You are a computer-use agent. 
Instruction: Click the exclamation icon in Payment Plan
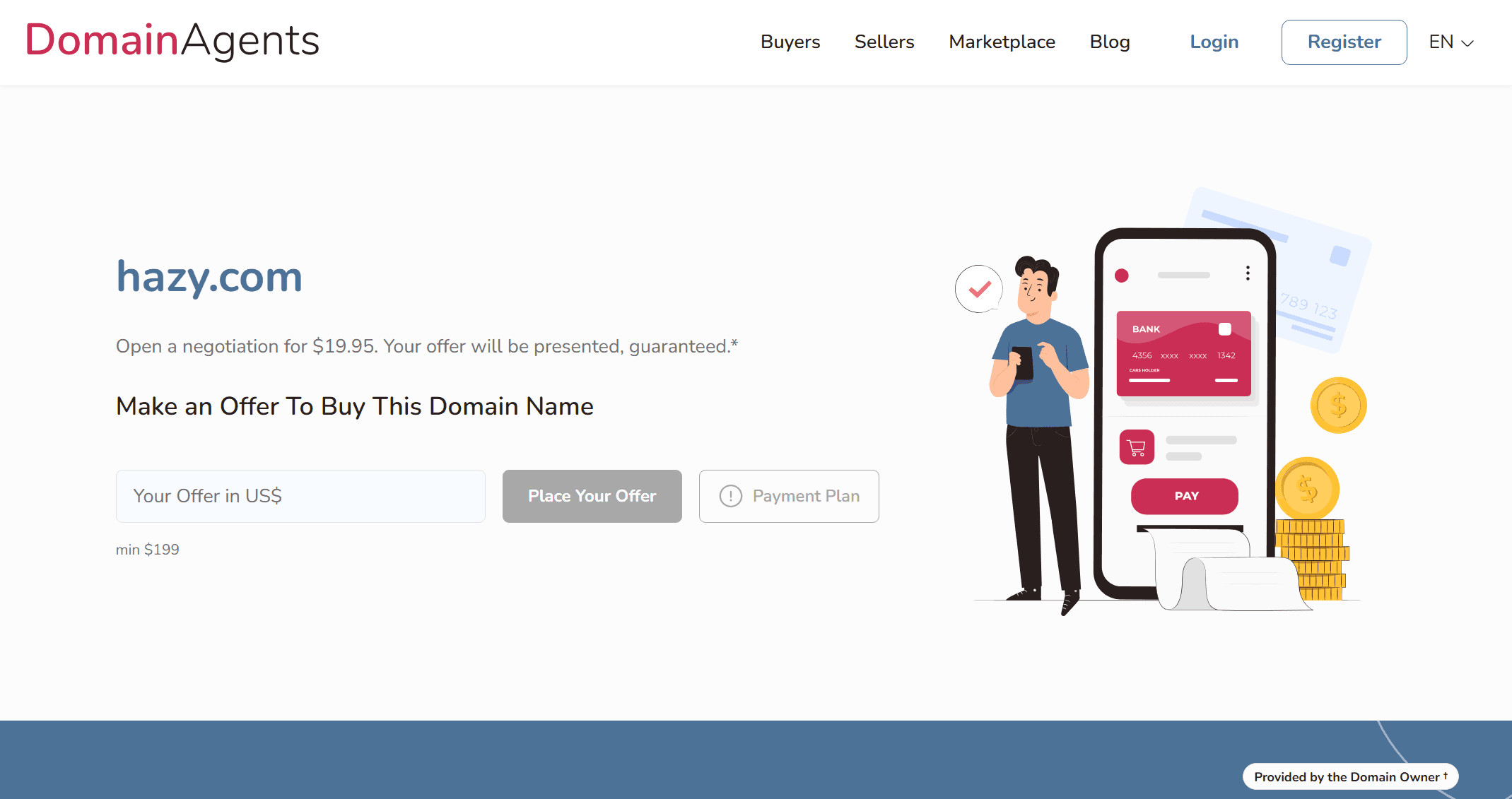(730, 496)
